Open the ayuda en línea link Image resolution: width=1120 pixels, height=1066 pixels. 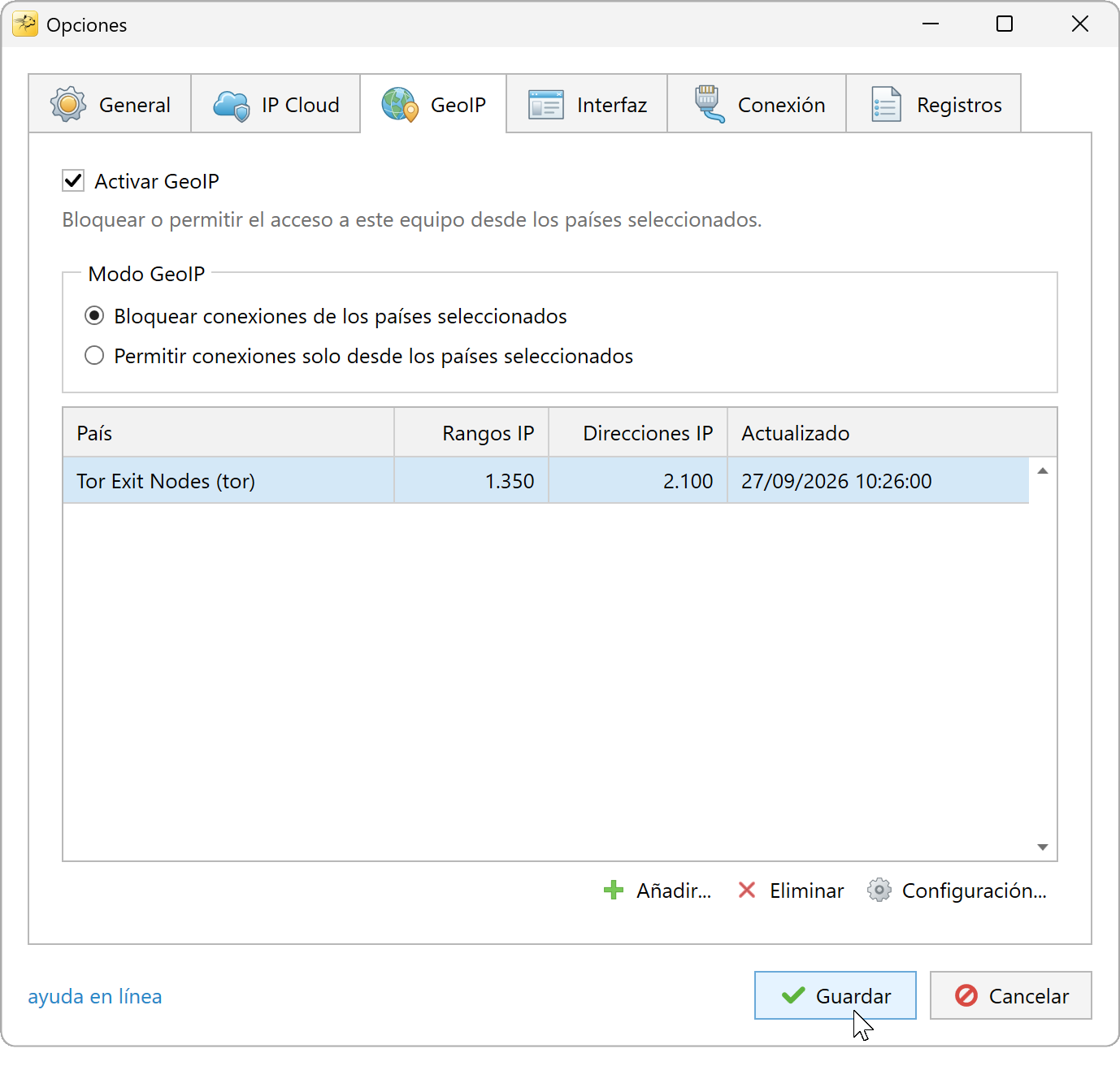95,996
